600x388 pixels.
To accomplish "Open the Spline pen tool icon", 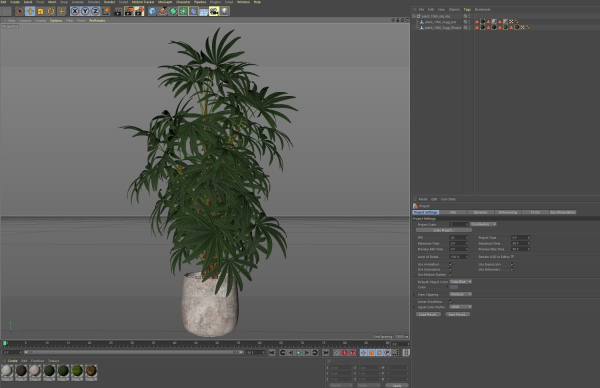I will [x=163, y=11].
